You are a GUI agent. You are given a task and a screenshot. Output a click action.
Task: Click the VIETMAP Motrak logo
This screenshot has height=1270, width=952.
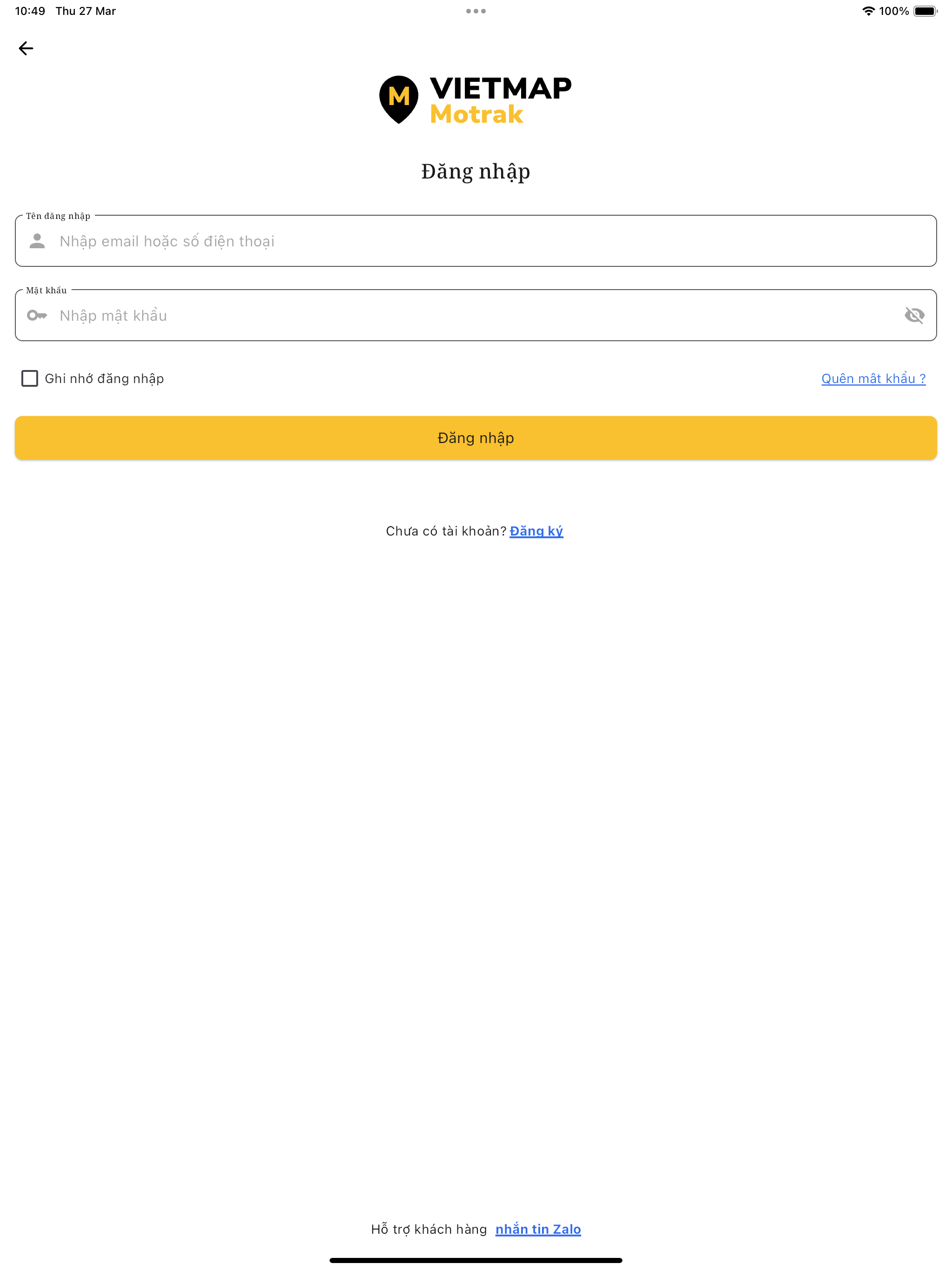(476, 100)
